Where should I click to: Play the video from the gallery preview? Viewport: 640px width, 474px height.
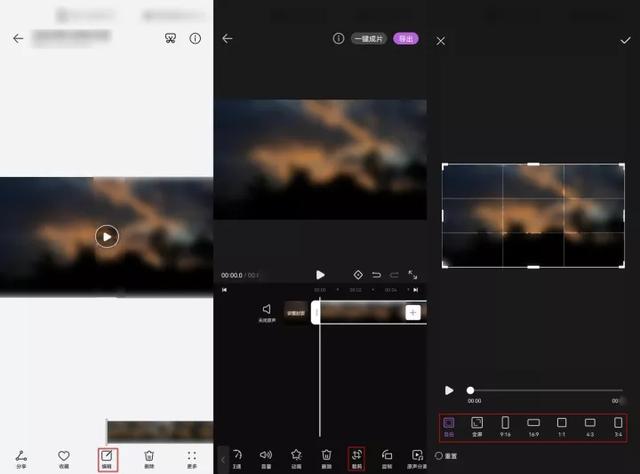106,236
